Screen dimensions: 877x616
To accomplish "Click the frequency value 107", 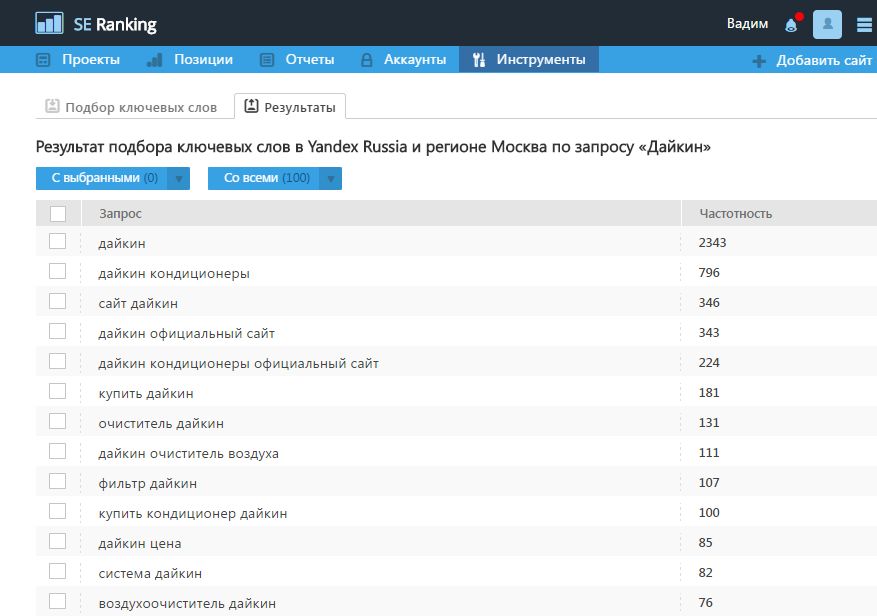I will (709, 482).
